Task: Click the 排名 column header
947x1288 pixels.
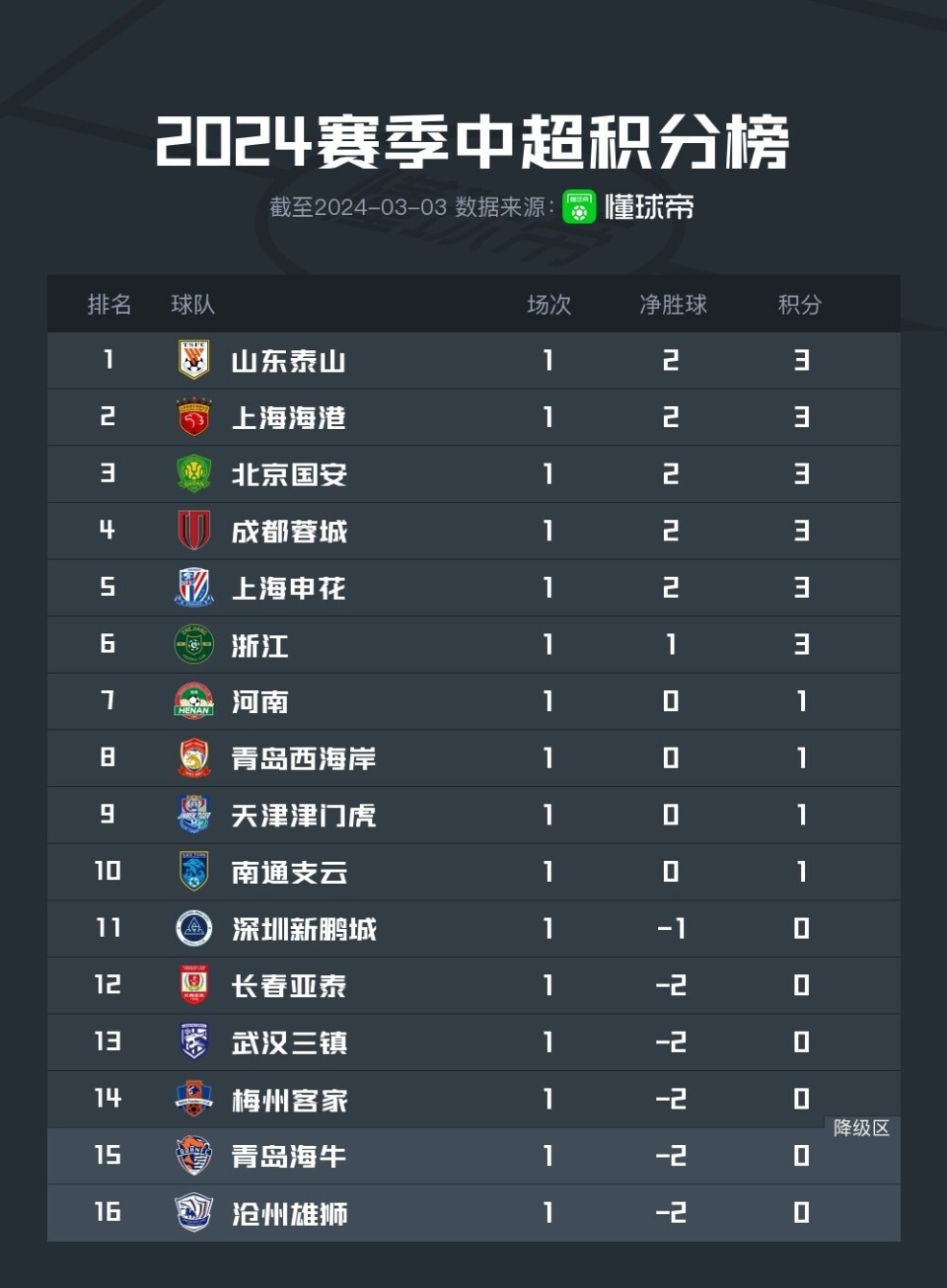Action: tap(109, 305)
